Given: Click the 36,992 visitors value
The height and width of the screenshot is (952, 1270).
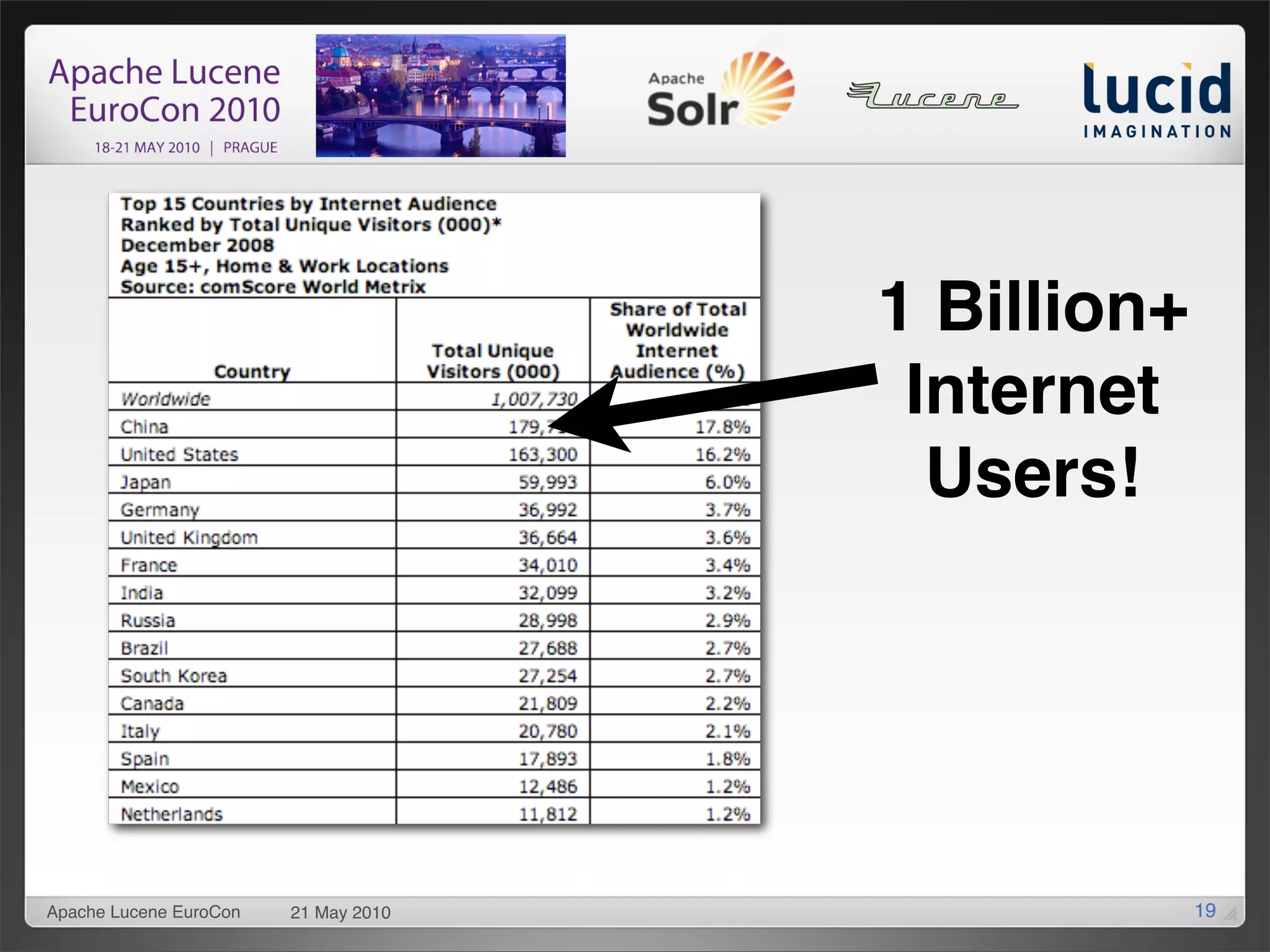Looking at the screenshot, I should click(x=548, y=509).
